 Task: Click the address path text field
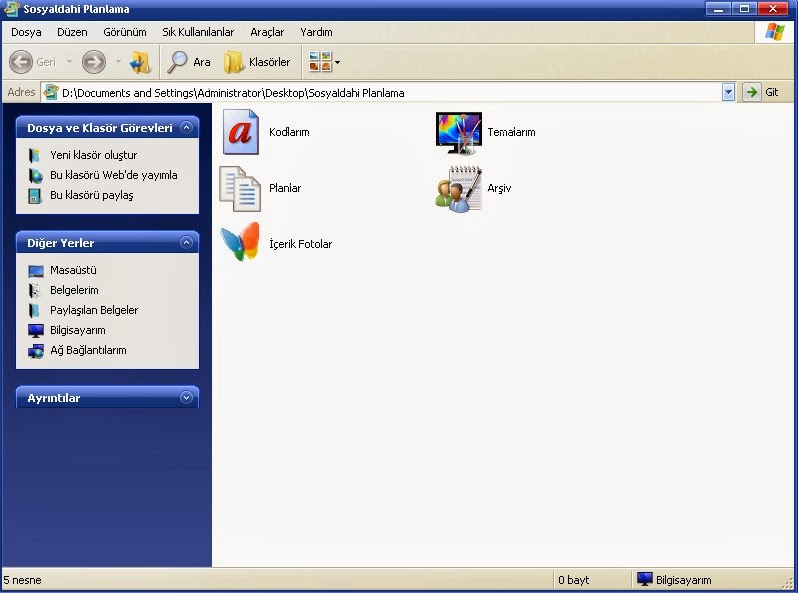(390, 93)
